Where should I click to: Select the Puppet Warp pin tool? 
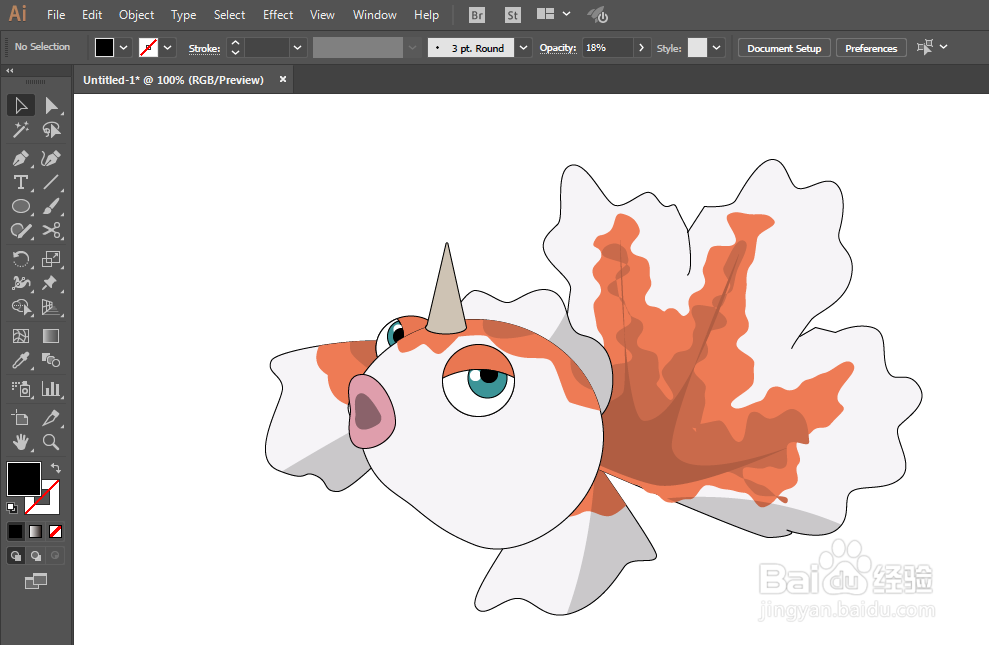[x=51, y=283]
